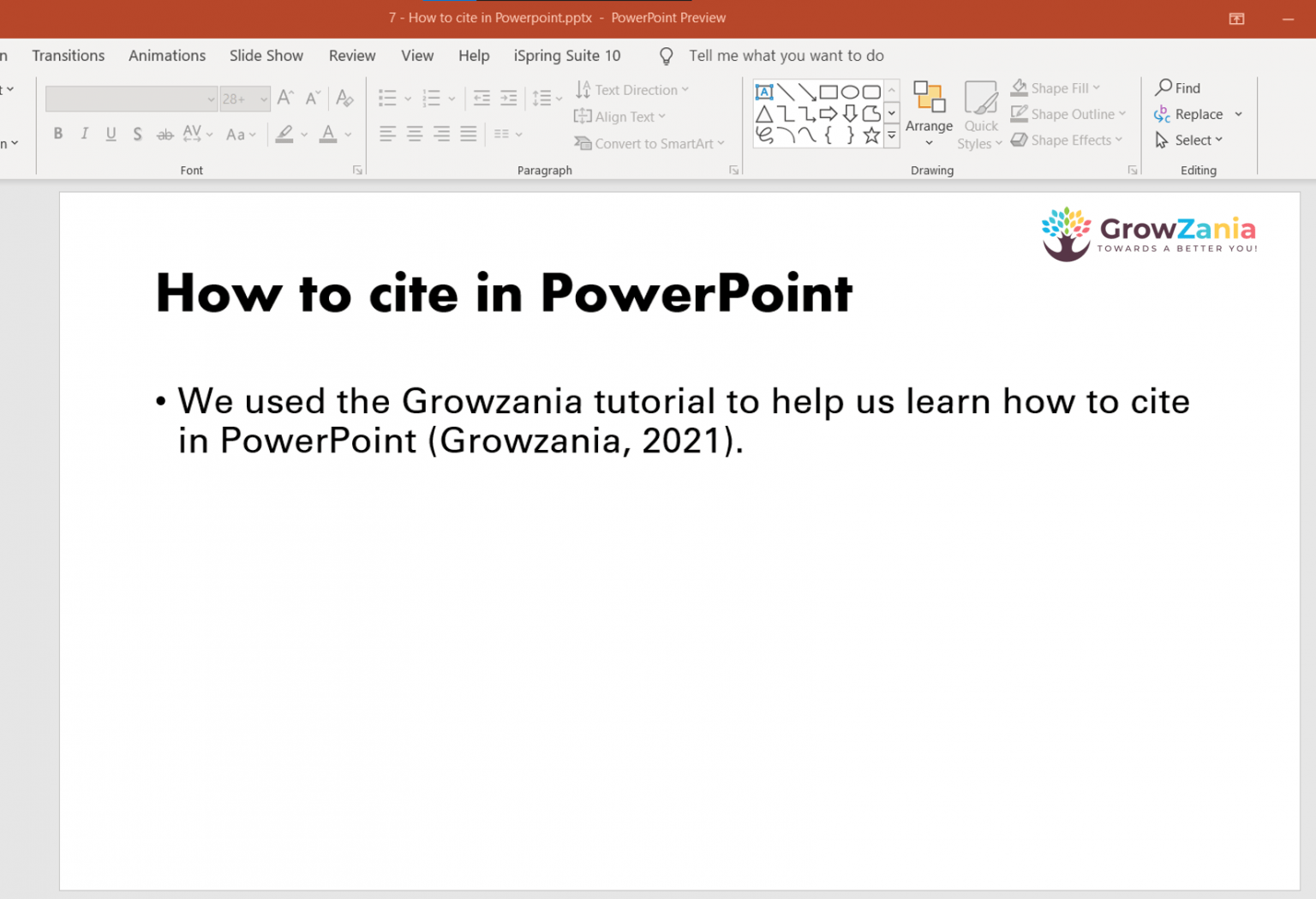Open the iSpring Suite 10 tab

(566, 55)
